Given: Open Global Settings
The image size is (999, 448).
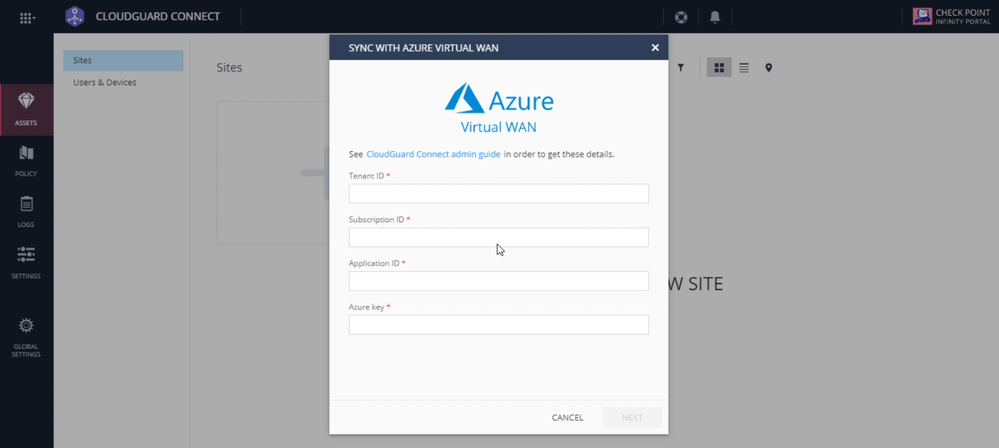Looking at the screenshot, I should [x=26, y=336].
